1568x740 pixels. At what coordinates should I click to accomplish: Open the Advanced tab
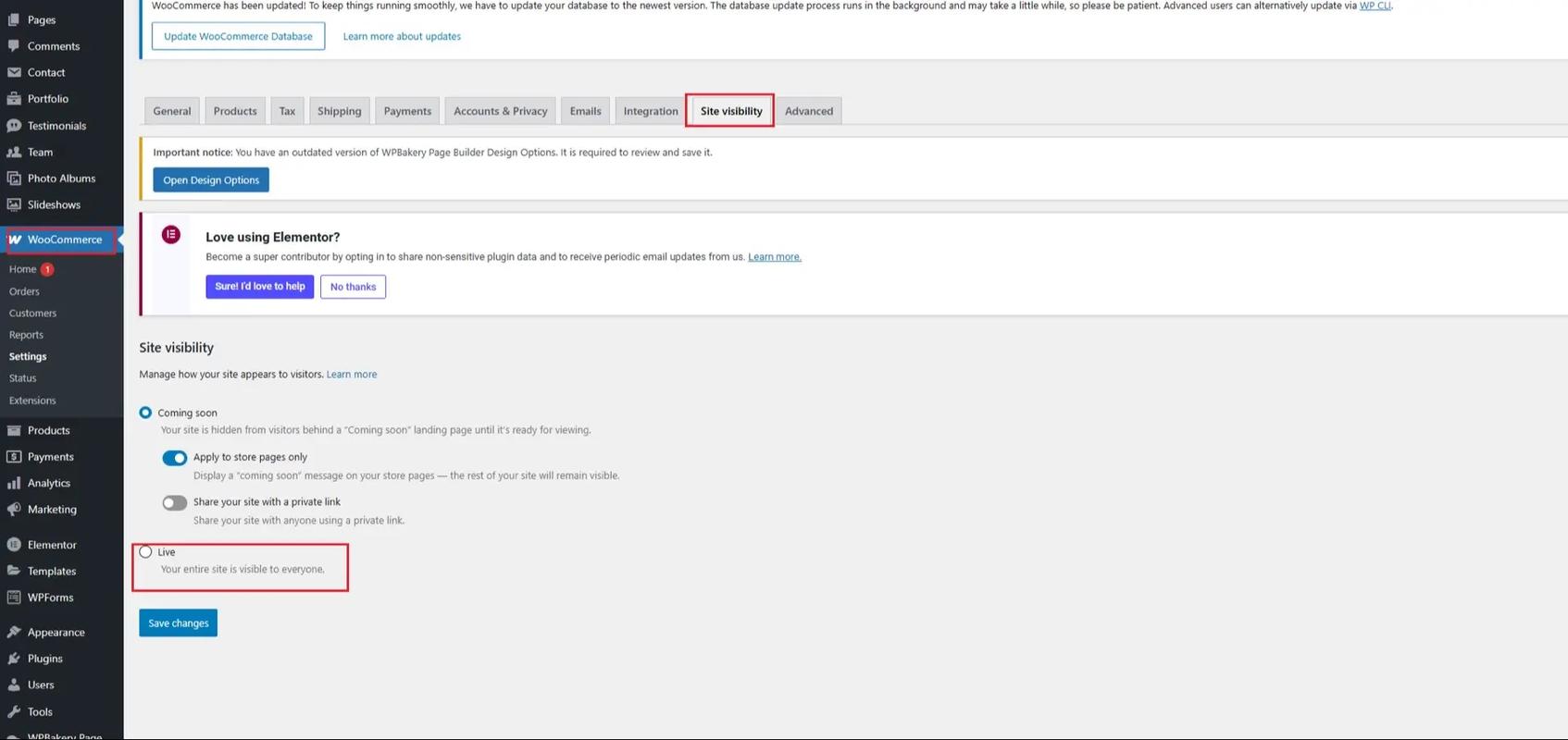coord(809,111)
